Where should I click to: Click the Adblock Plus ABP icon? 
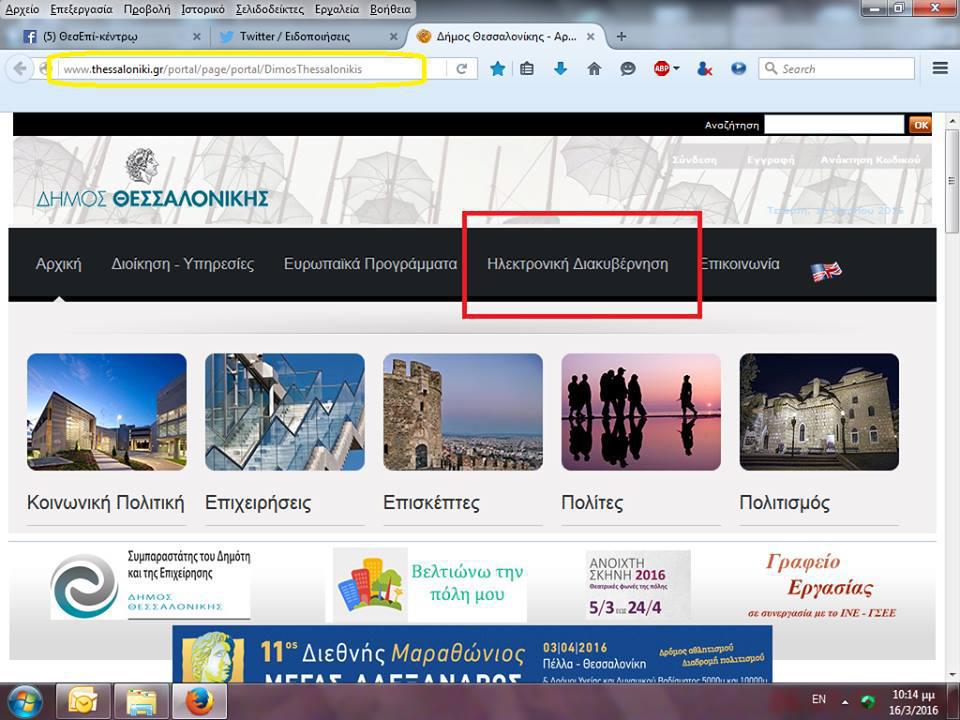[661, 69]
